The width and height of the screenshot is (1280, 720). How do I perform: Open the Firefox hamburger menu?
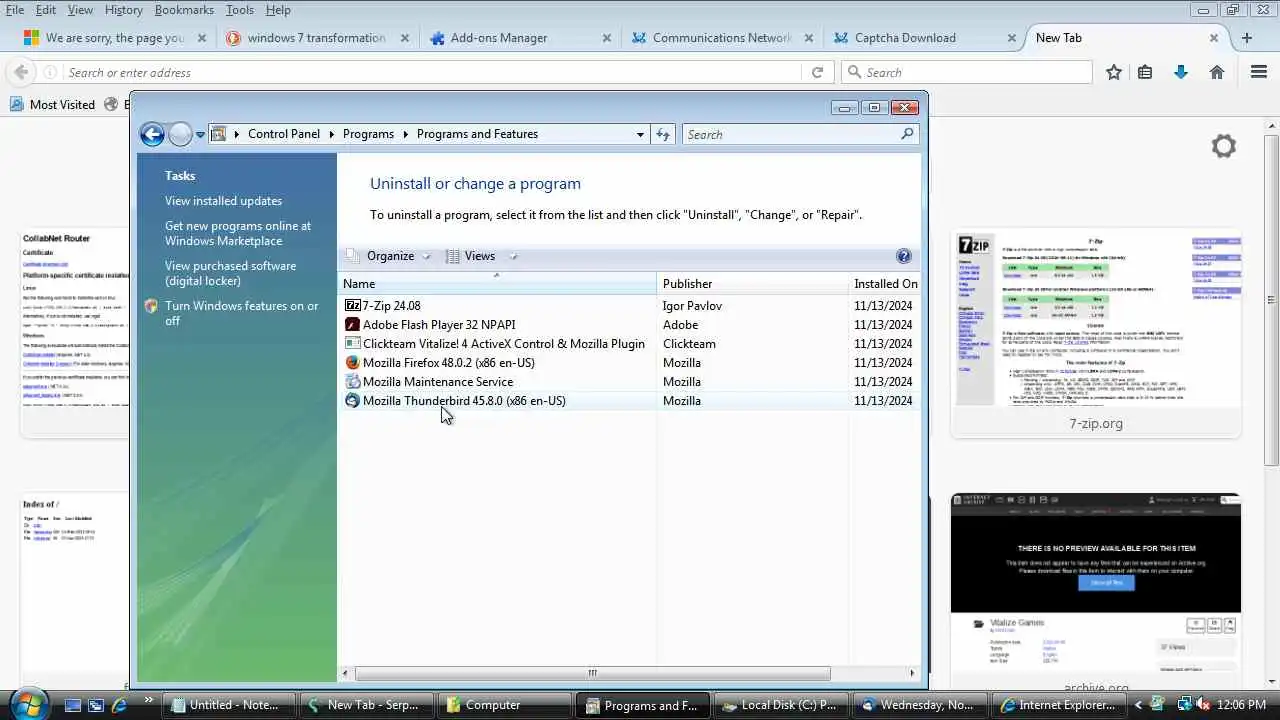[1259, 72]
